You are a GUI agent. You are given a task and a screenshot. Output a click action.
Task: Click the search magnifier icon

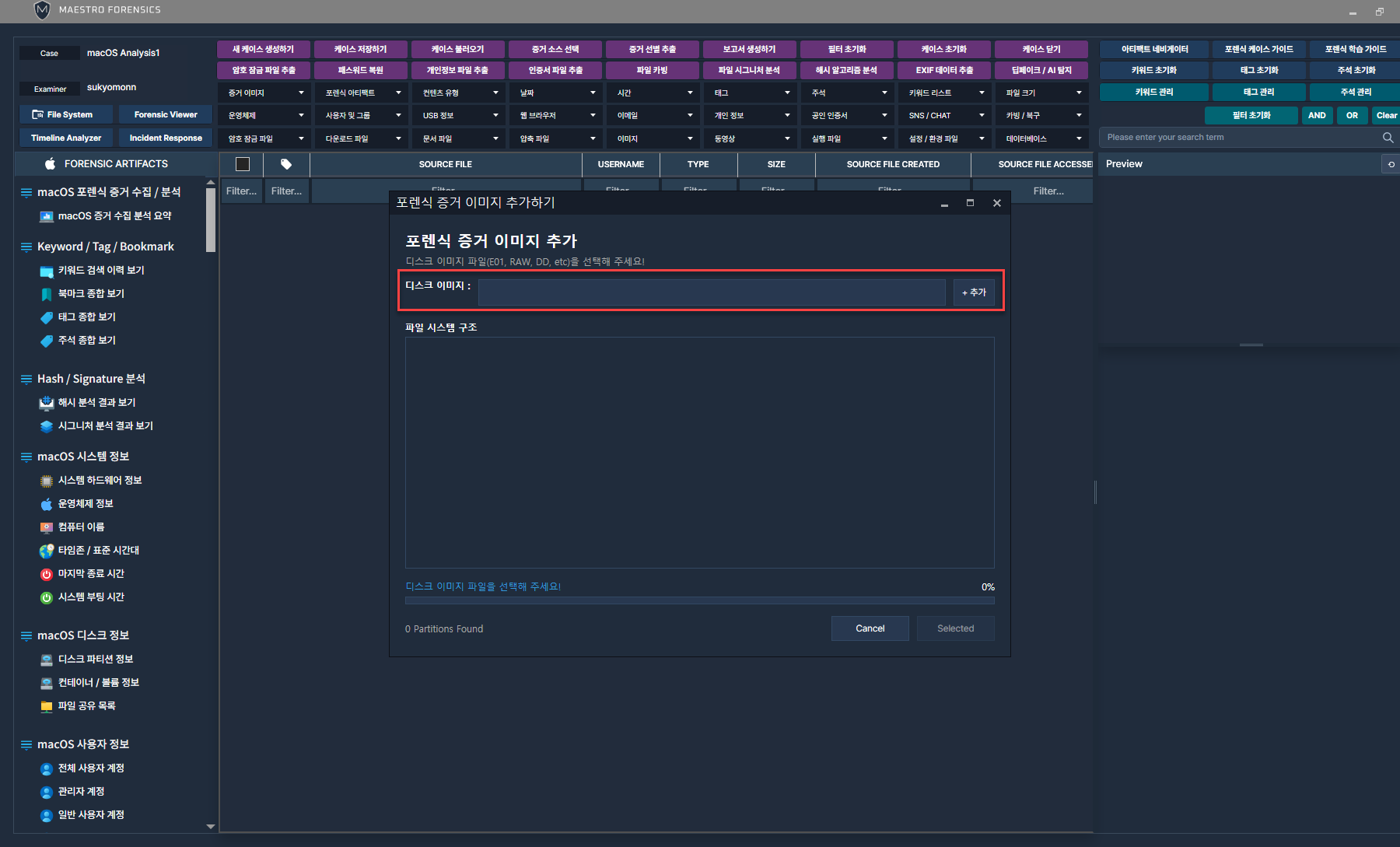tap(1388, 138)
